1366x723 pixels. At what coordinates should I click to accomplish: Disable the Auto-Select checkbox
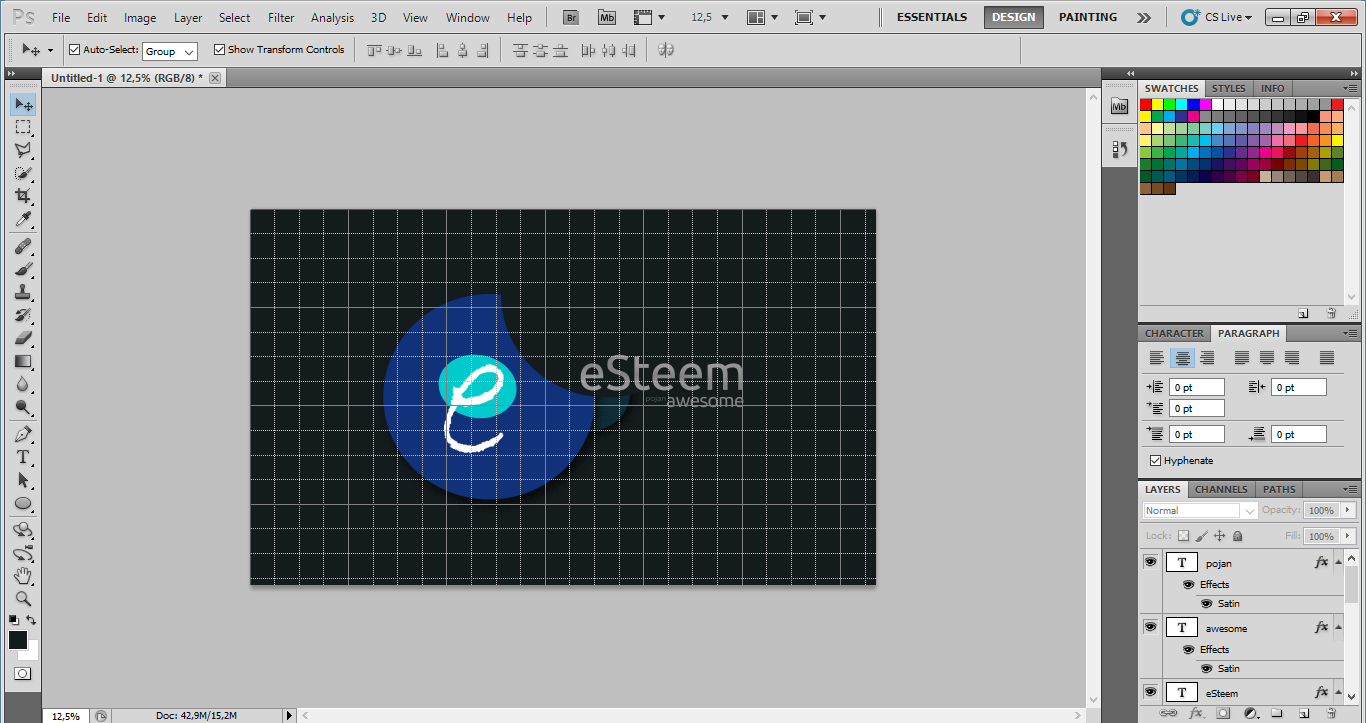(x=73, y=48)
